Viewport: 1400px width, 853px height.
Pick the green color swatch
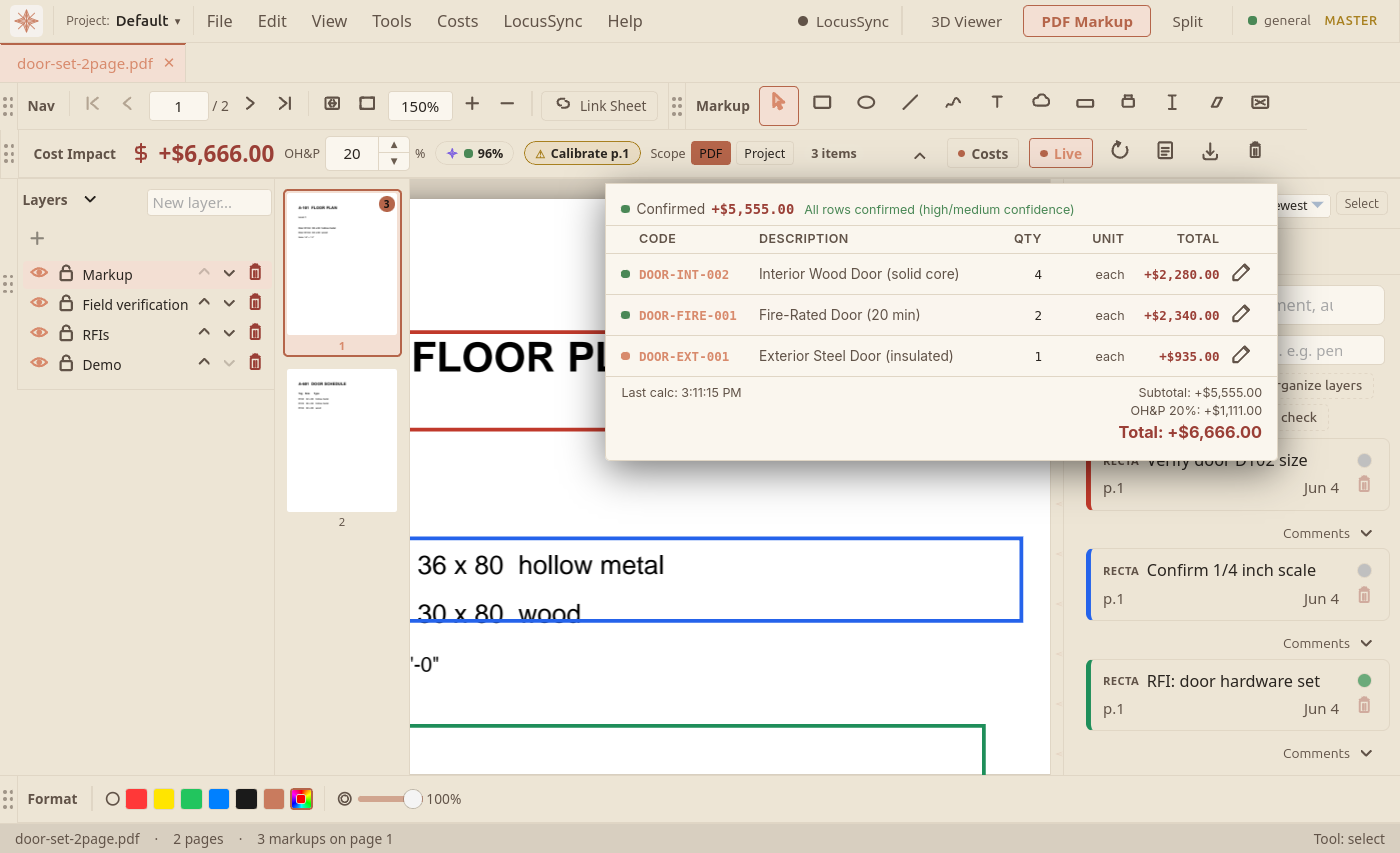coord(191,799)
